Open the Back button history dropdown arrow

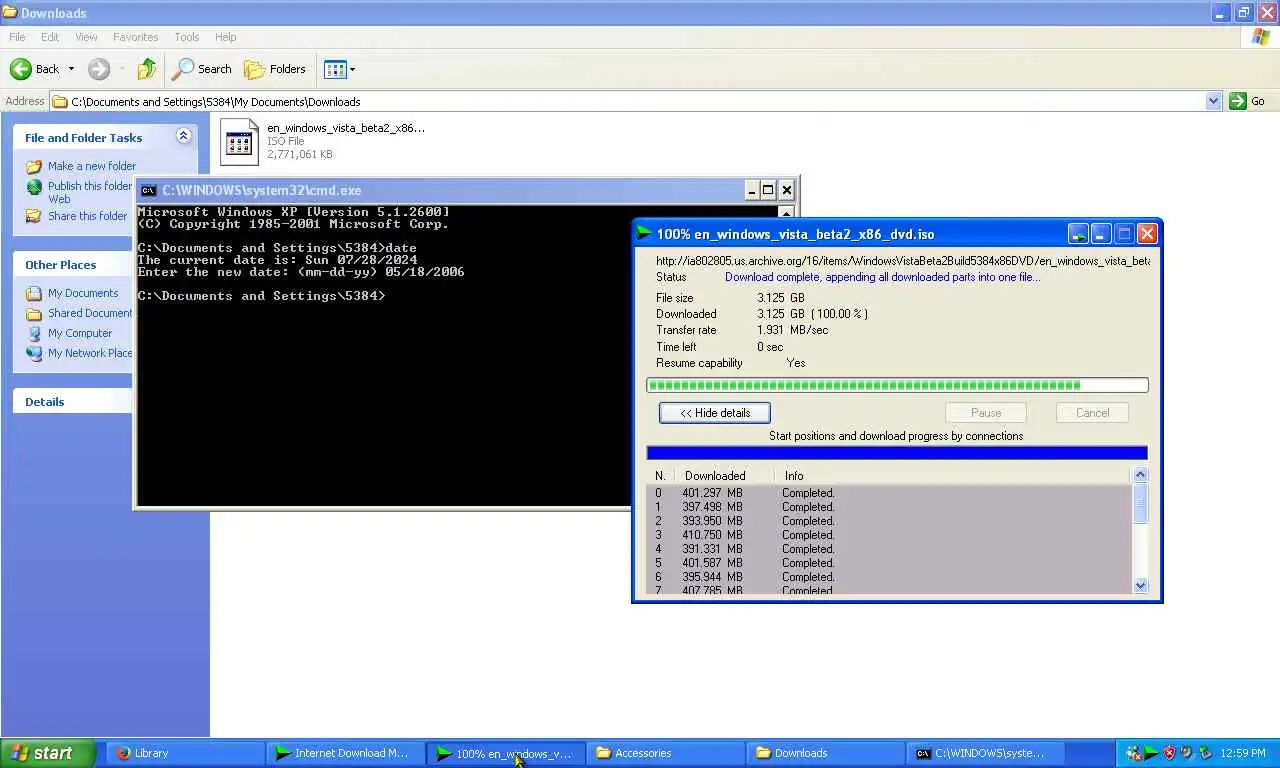[x=71, y=69]
